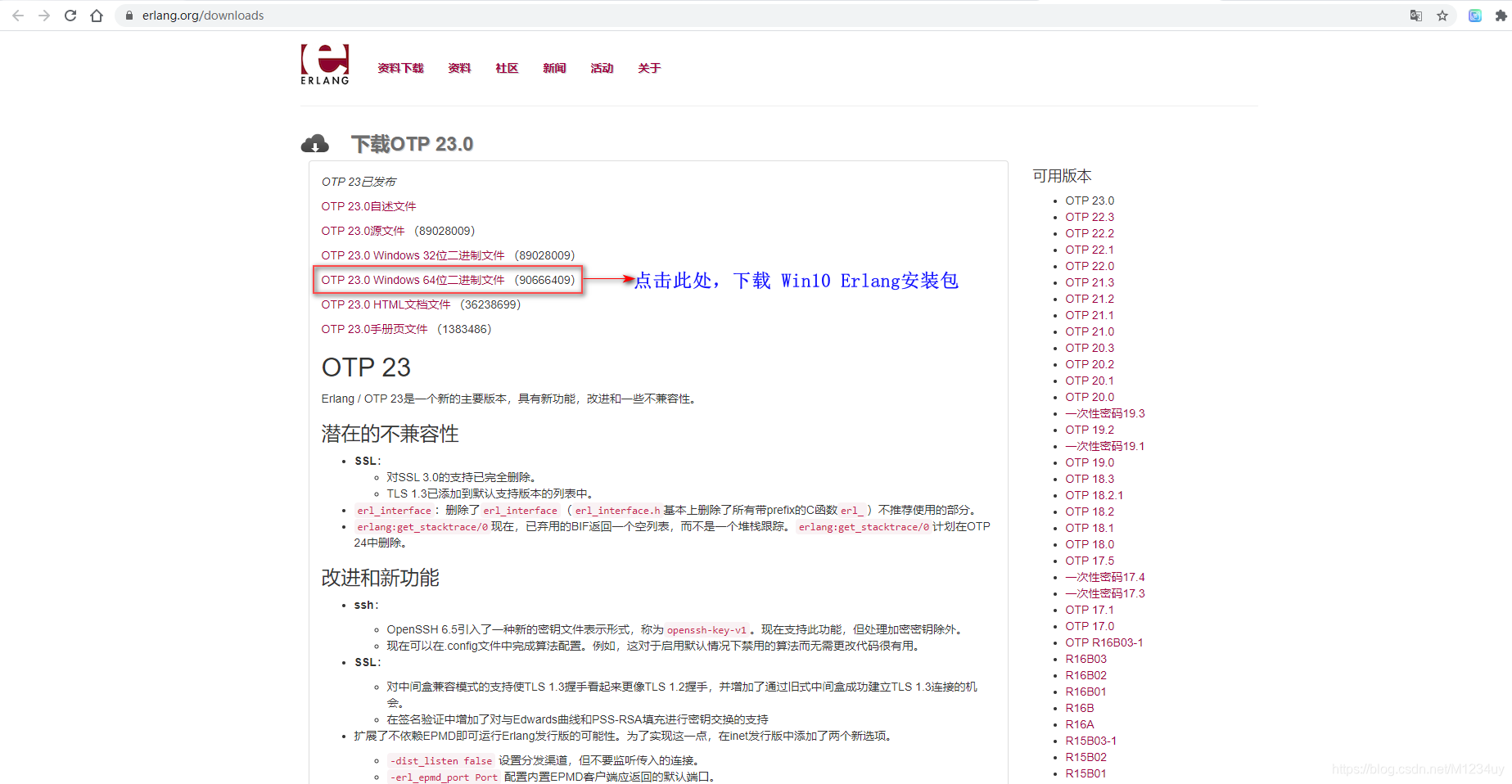Select version OTP 18.3
The height and width of the screenshot is (784, 1512).
click(x=1090, y=479)
